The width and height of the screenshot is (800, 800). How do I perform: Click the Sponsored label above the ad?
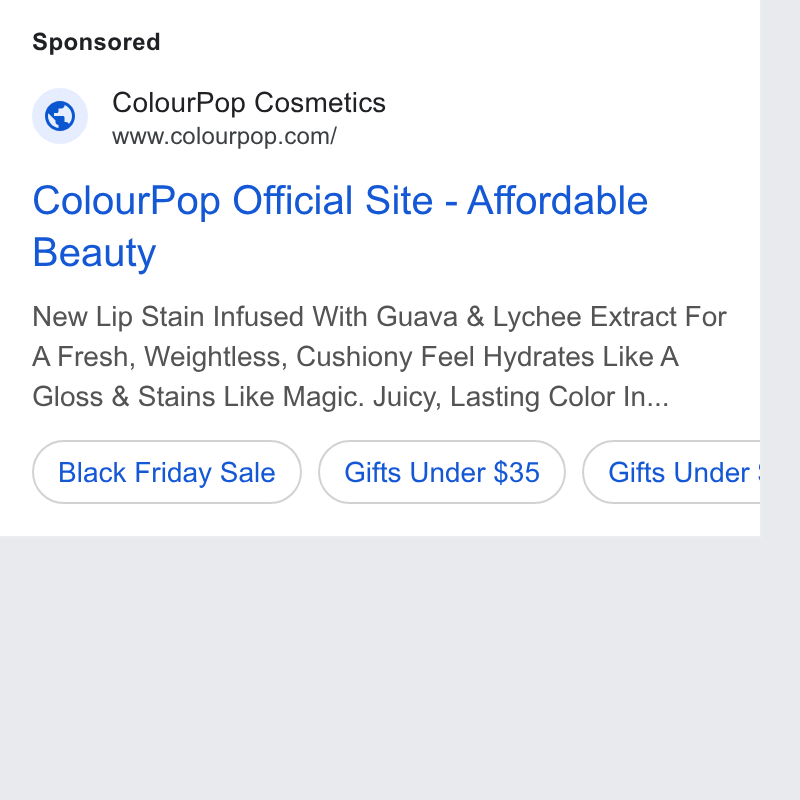tap(96, 42)
